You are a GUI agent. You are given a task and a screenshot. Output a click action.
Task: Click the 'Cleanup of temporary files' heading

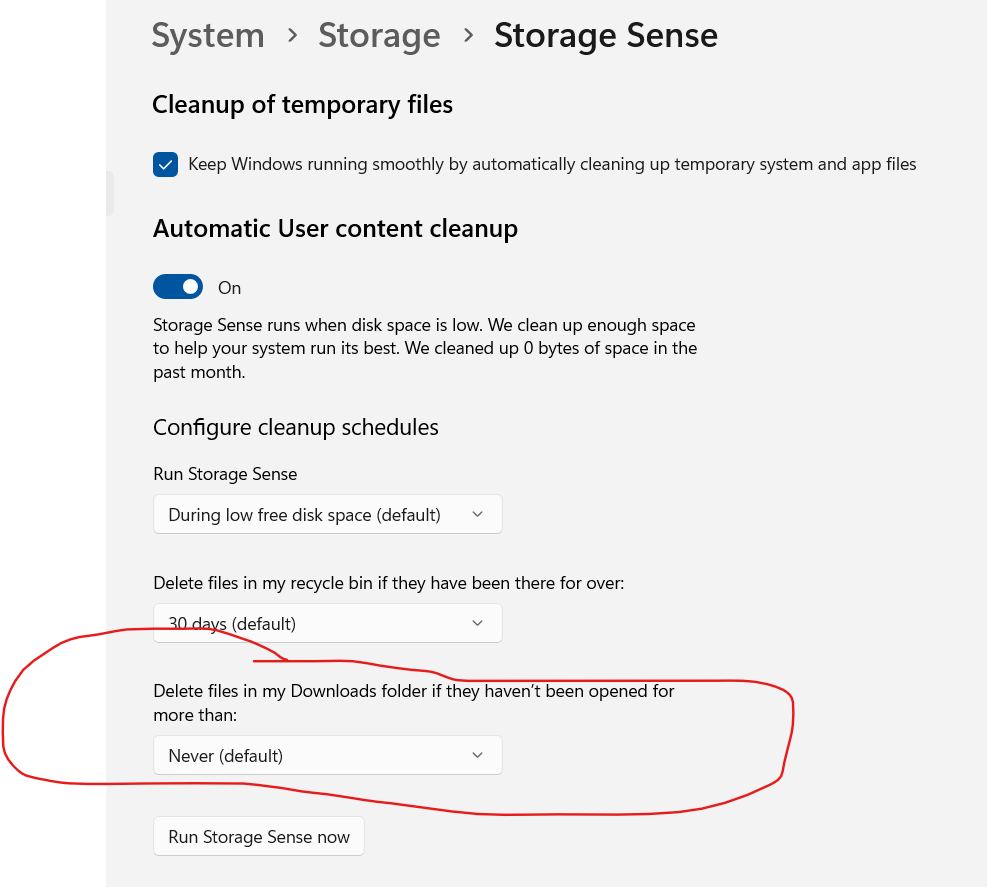click(x=302, y=105)
